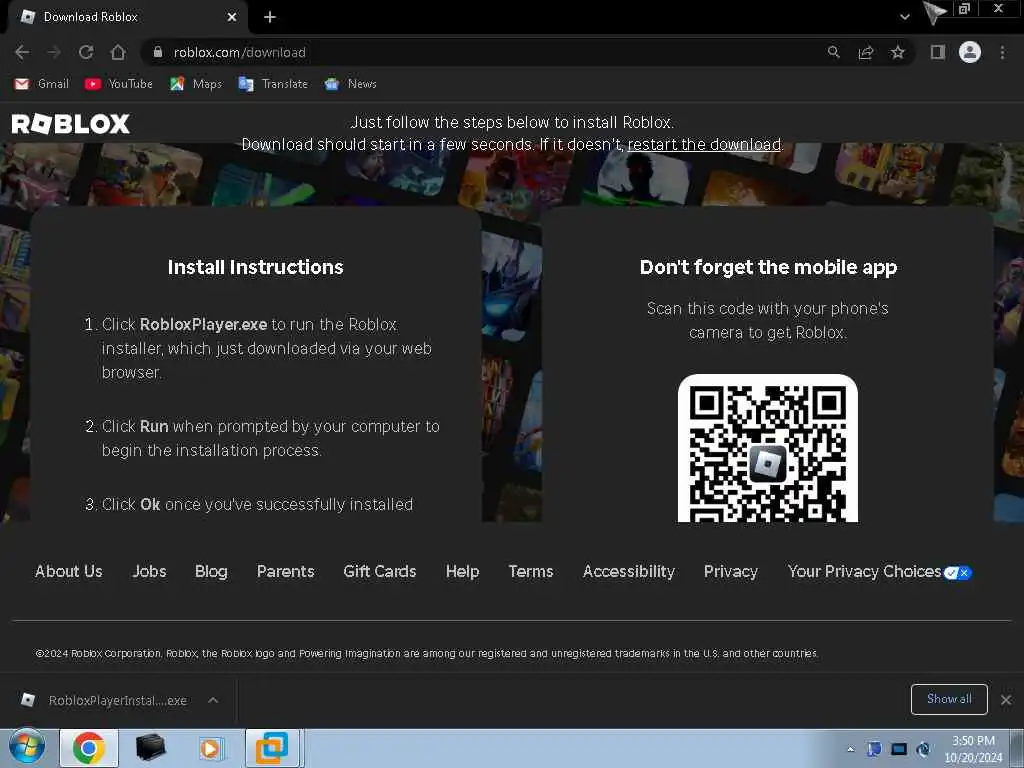Click the privacy choices toggle icon
The height and width of the screenshot is (768, 1024).
tap(957, 573)
